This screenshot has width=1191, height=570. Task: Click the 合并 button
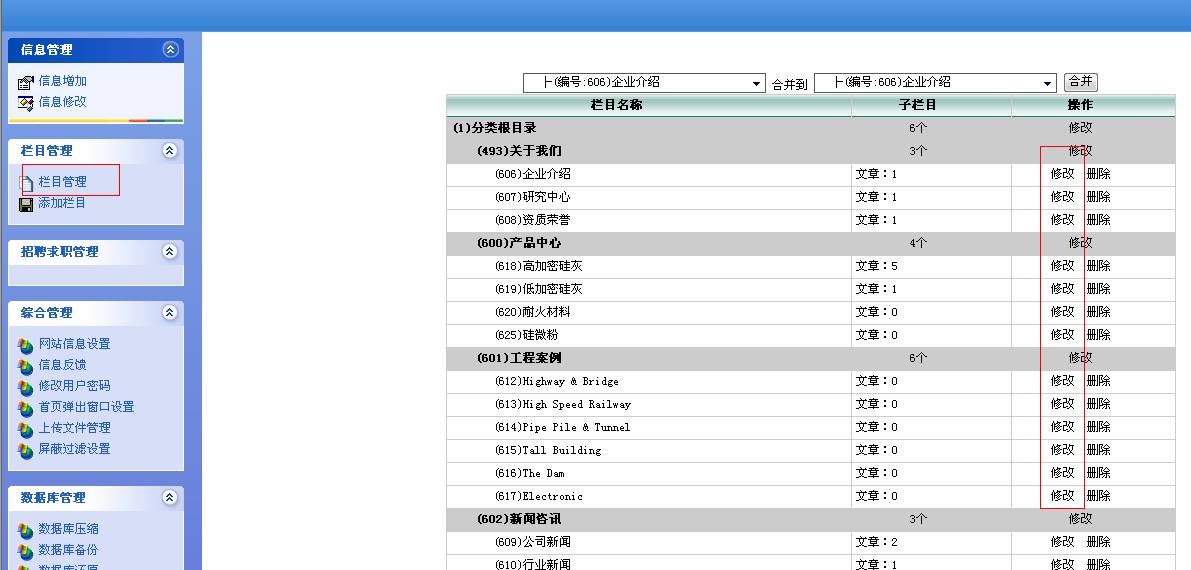click(x=1081, y=82)
